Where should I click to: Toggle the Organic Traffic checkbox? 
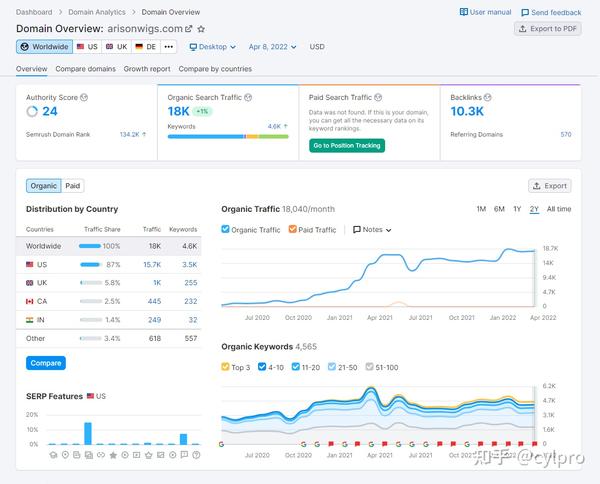tap(225, 229)
